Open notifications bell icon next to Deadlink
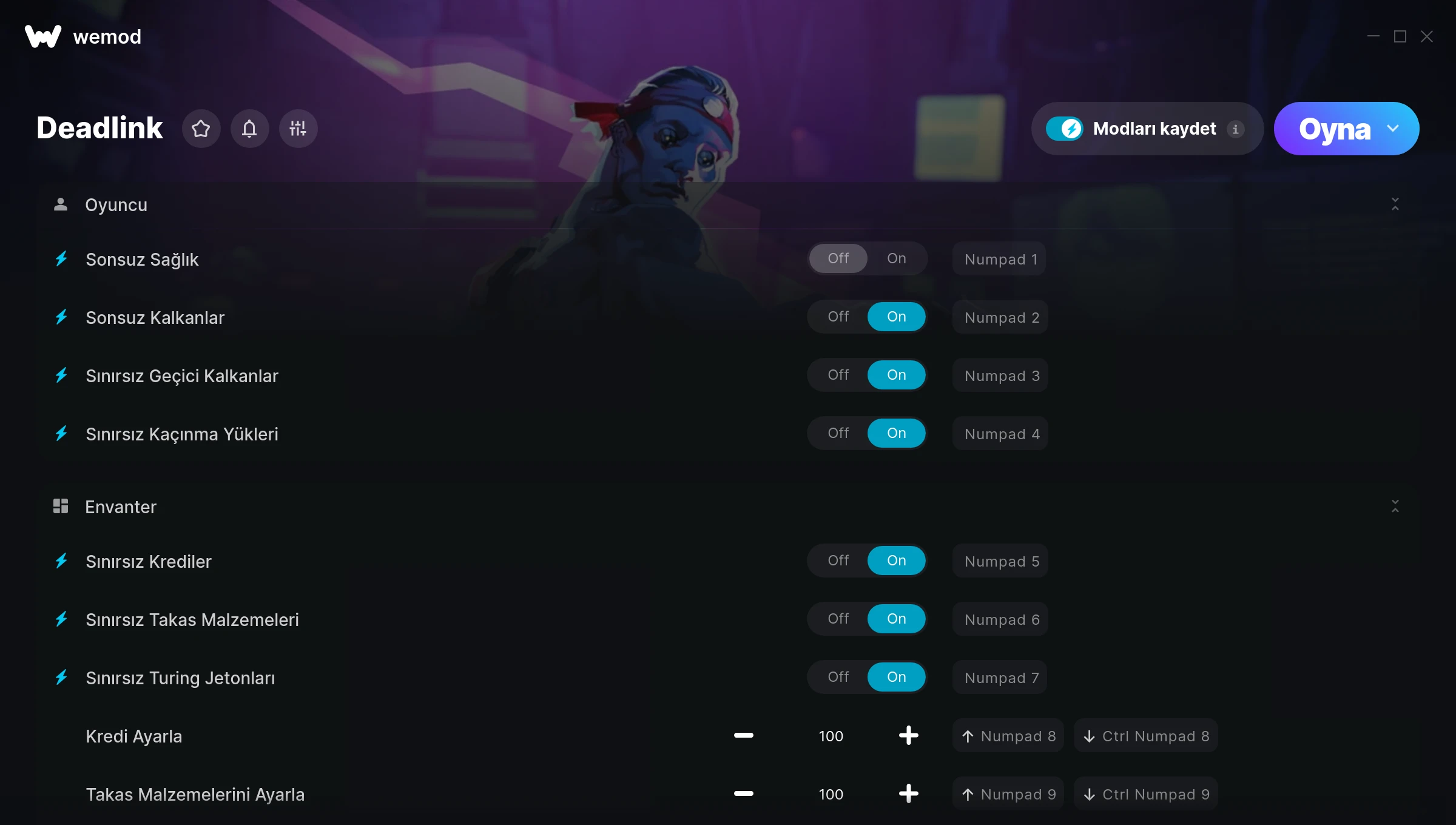This screenshot has width=1456, height=825. 249,129
